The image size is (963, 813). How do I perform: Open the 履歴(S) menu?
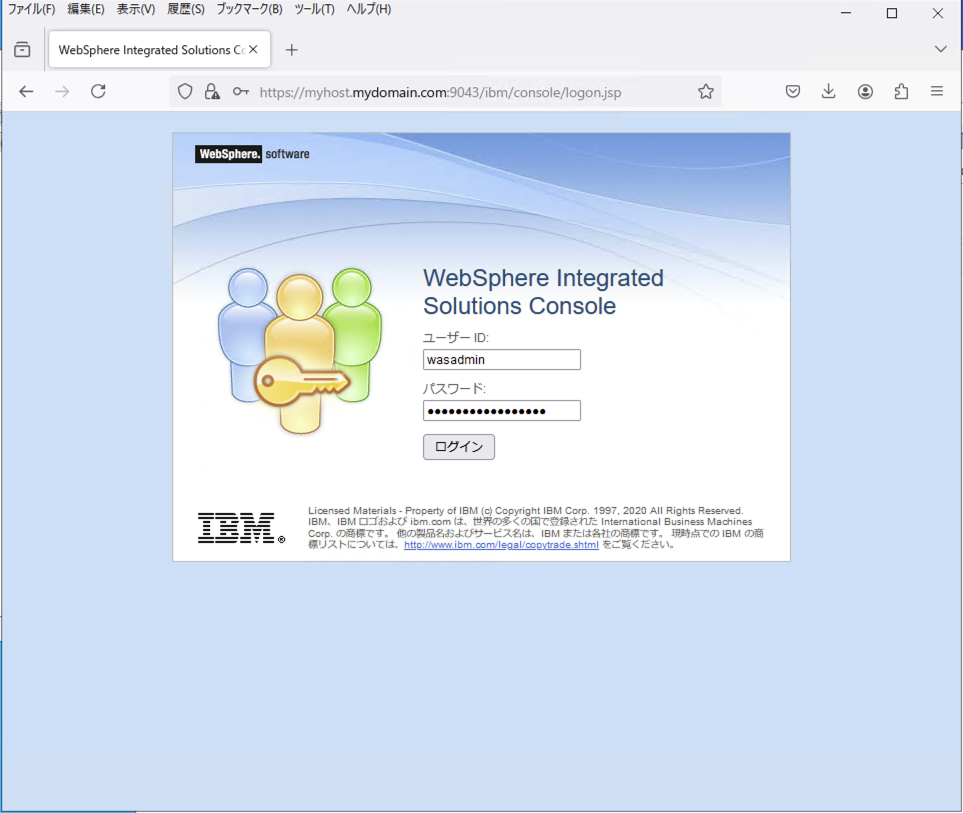[x=186, y=9]
